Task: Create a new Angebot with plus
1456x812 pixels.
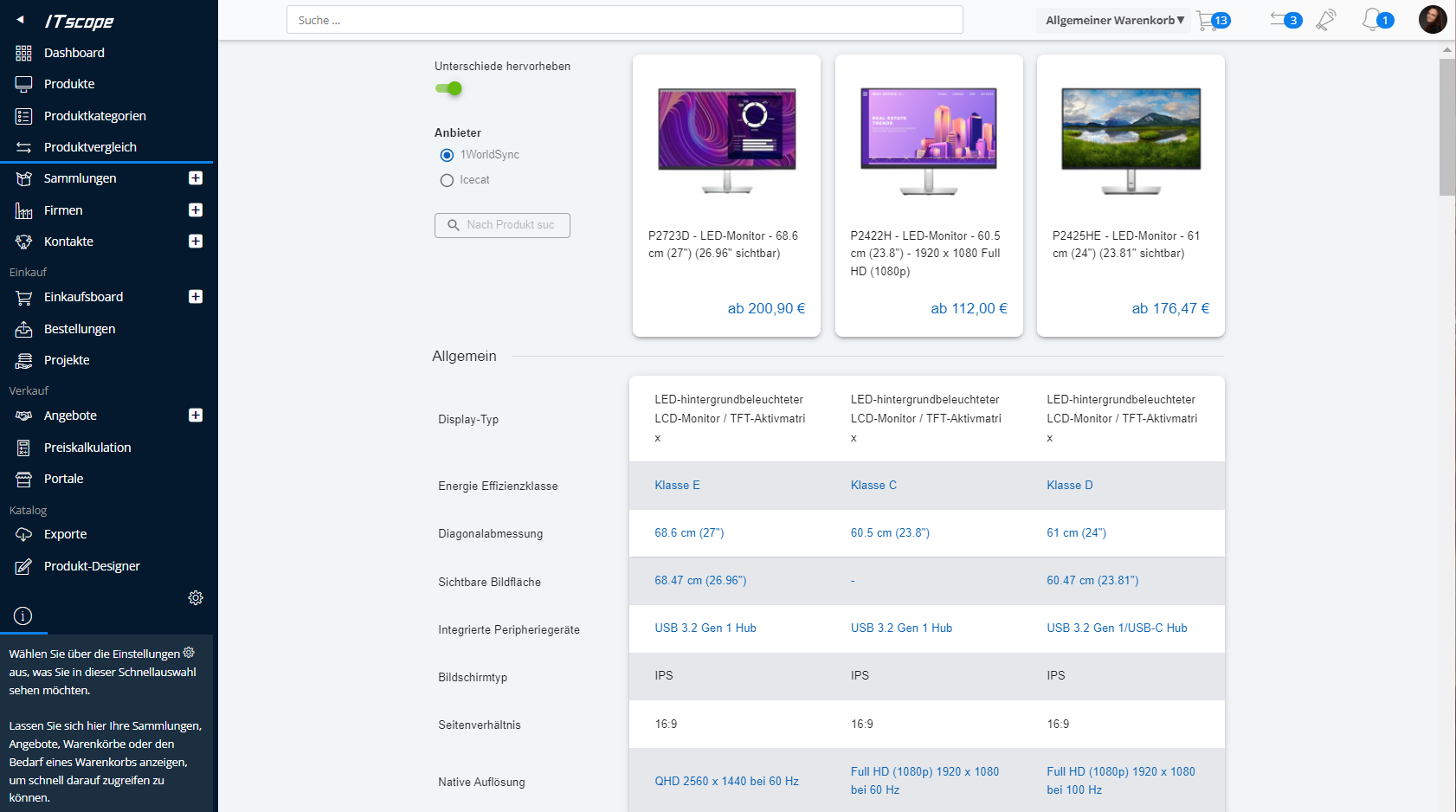Action: coord(196,416)
